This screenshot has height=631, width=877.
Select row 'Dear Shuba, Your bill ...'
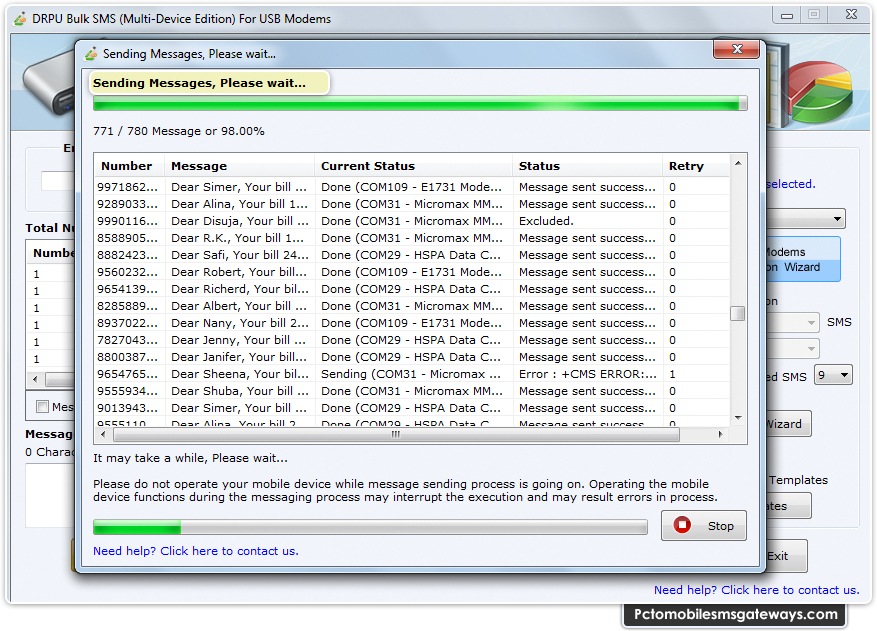(x=412, y=391)
